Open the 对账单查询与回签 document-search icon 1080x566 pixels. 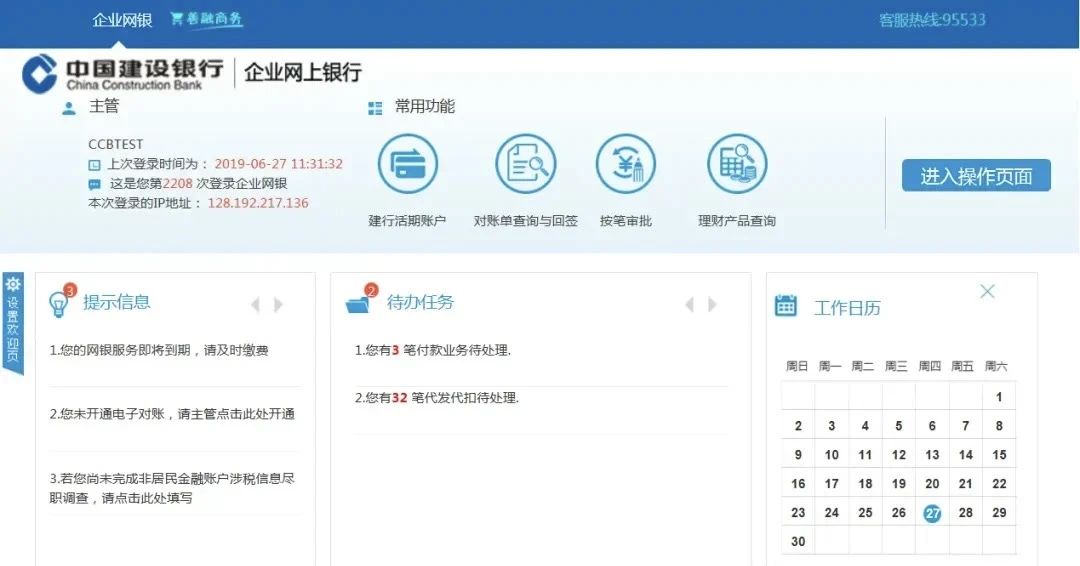tap(526, 164)
